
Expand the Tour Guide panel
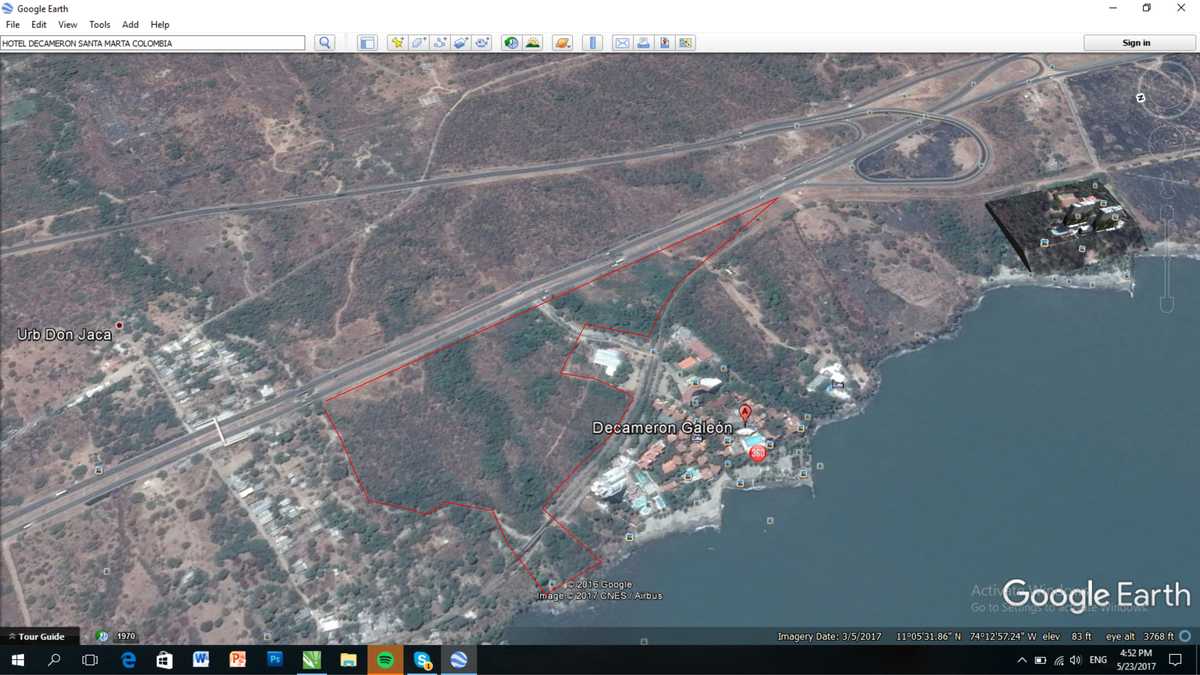coord(37,636)
